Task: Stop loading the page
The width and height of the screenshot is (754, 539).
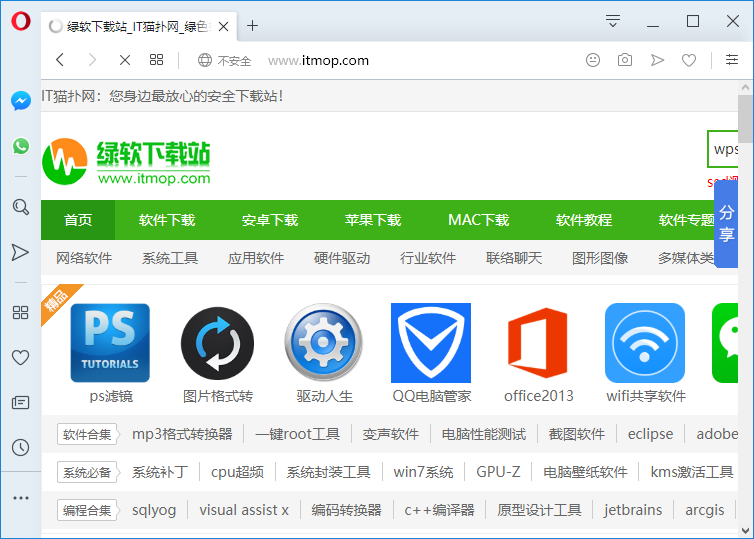Action: click(125, 60)
